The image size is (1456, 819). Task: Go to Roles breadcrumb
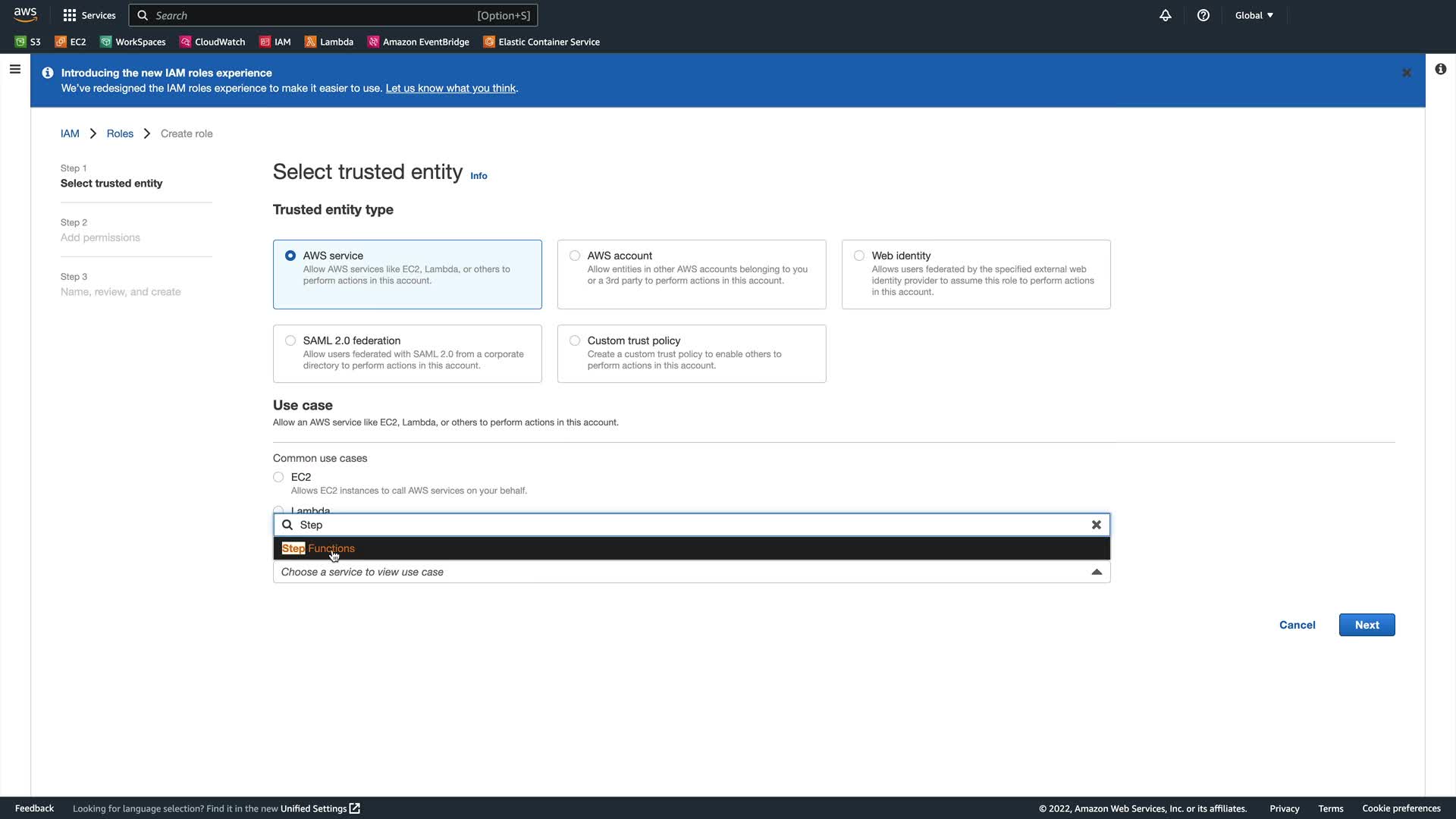point(120,133)
